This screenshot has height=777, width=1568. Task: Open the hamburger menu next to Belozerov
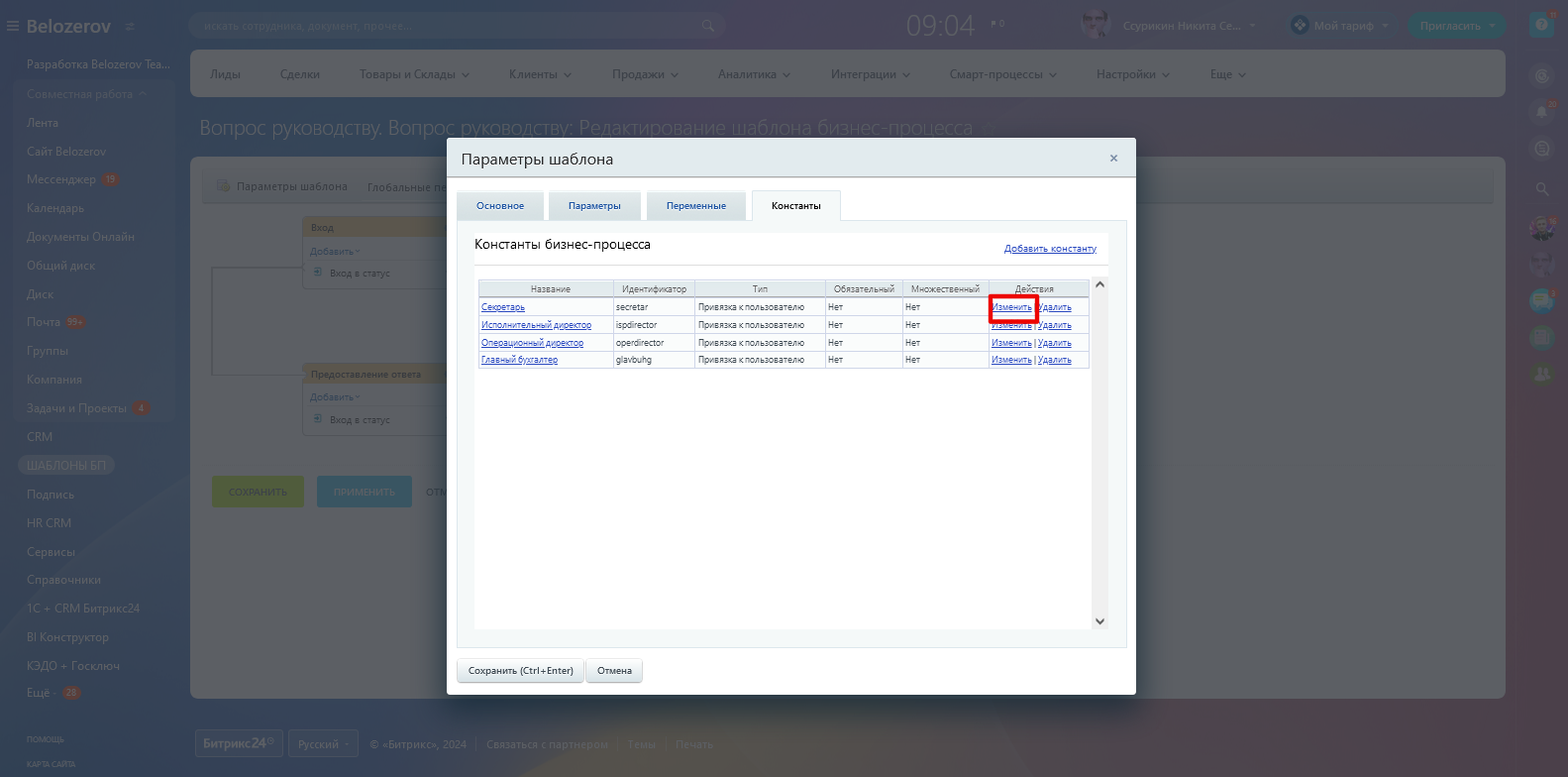click(x=13, y=26)
